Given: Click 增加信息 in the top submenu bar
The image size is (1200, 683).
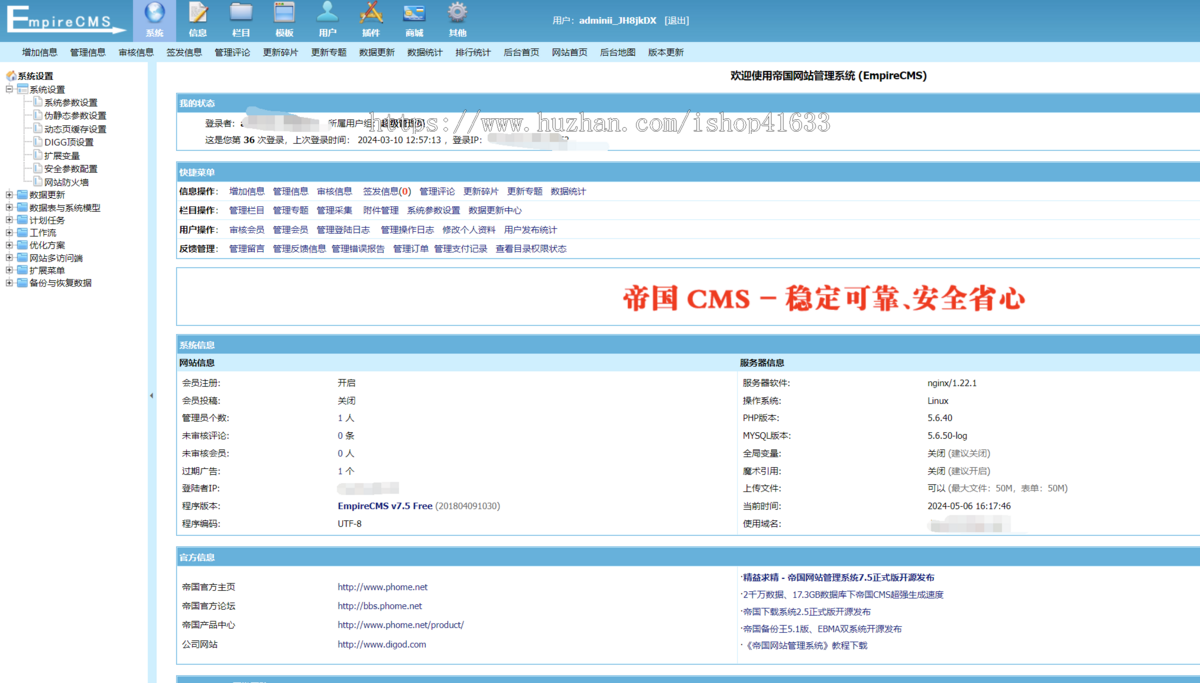Looking at the screenshot, I should (x=40, y=53).
